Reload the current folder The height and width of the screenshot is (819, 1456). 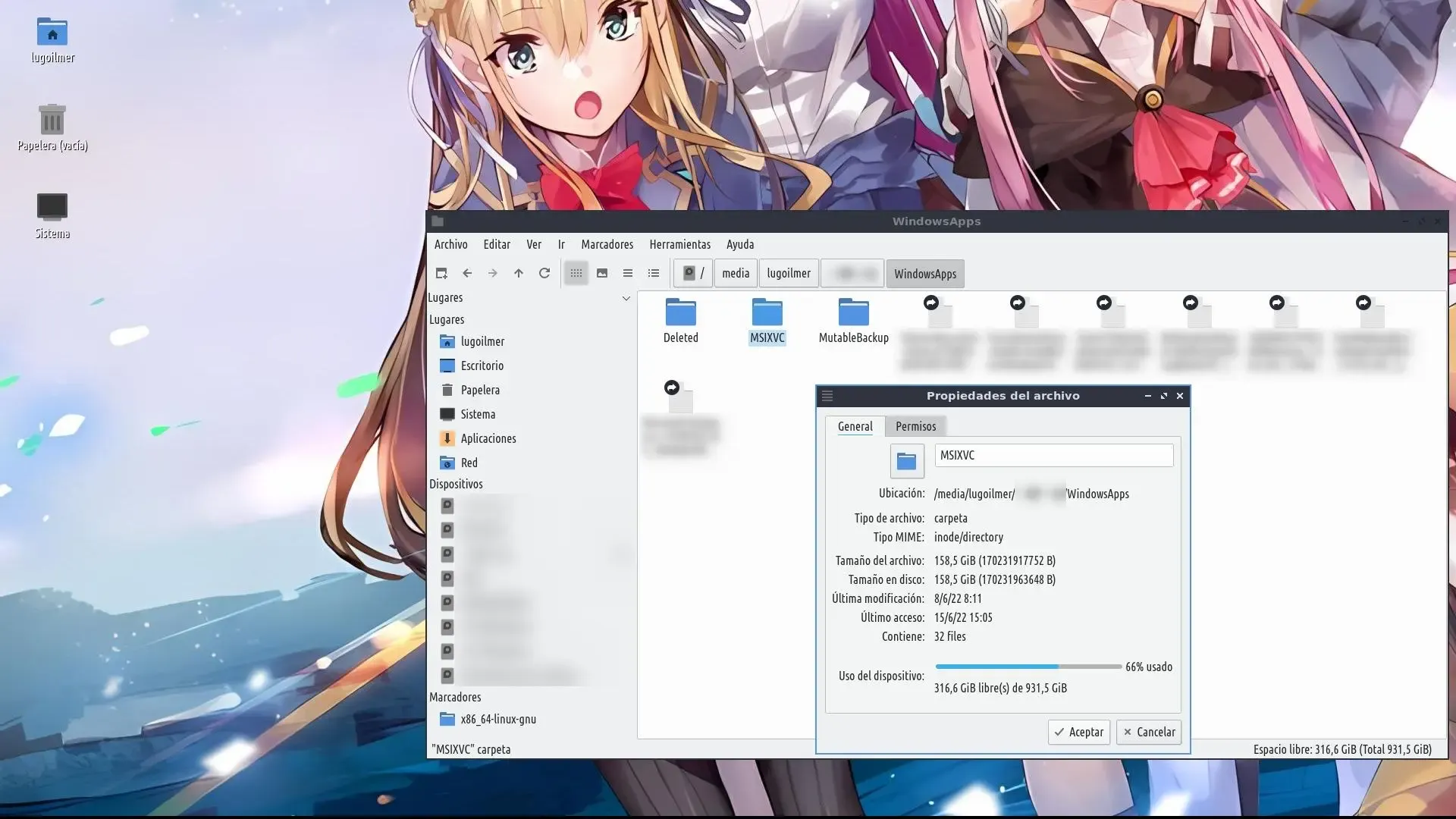(x=544, y=274)
